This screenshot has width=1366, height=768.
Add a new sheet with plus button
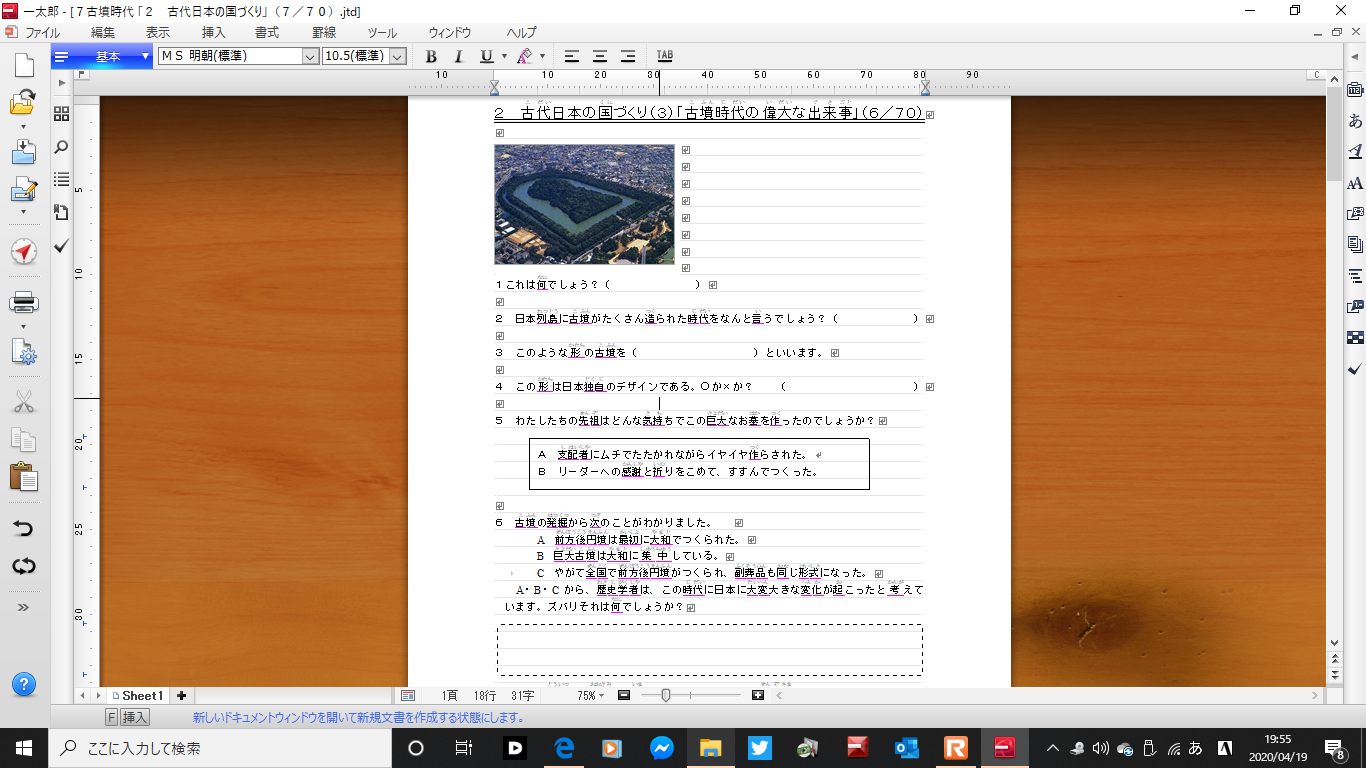pos(181,695)
